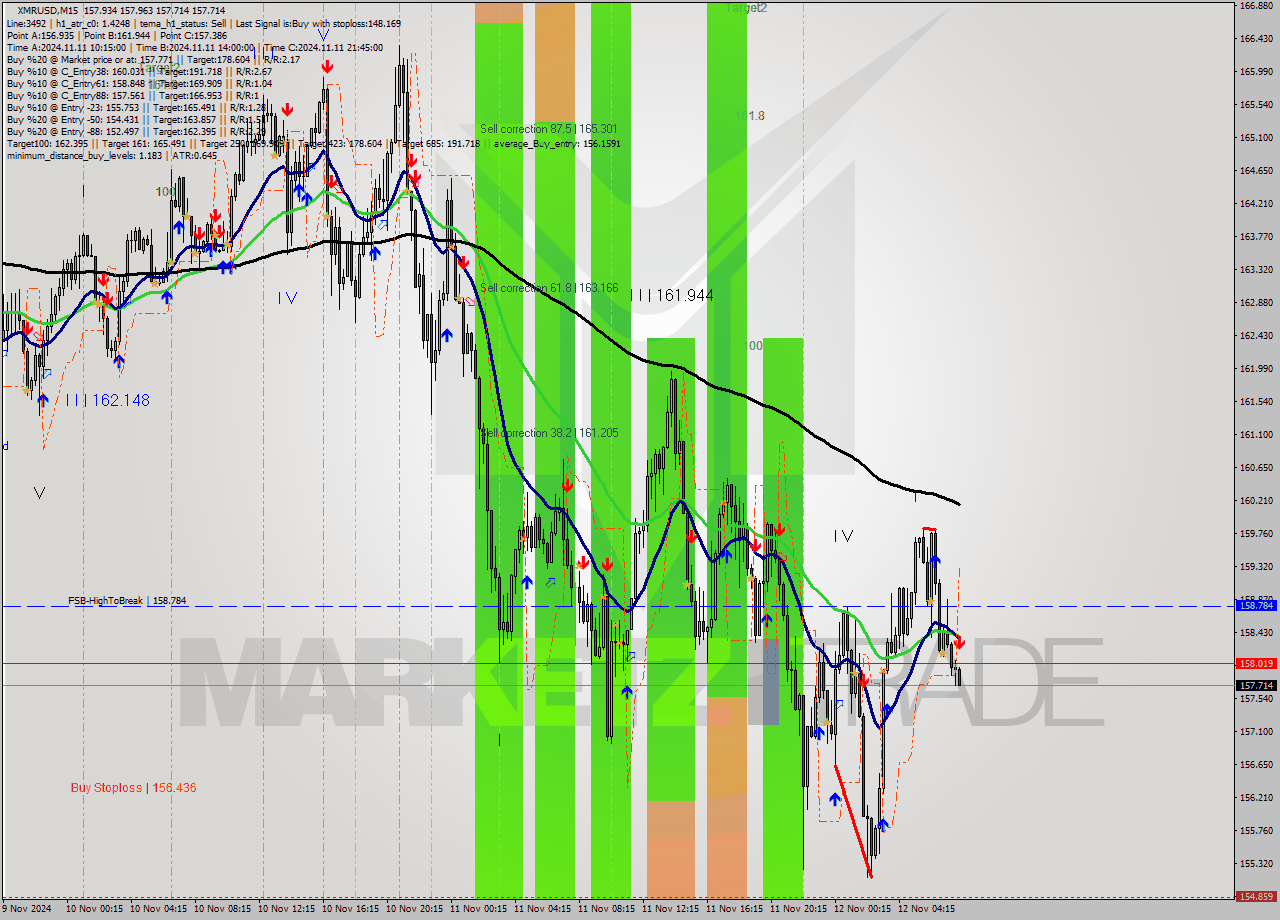This screenshot has height=920, width=1280.
Task: Click the 162.148 wave label
Action: pyautogui.click(x=108, y=400)
